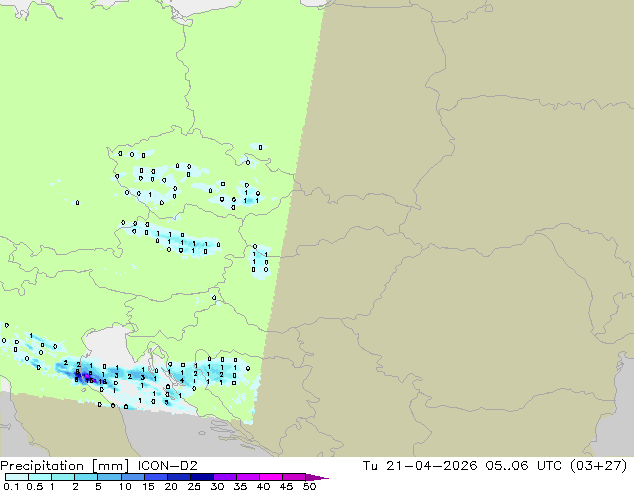
Task: Click the magenta peak precipitation cell on map
Action: (86, 376)
